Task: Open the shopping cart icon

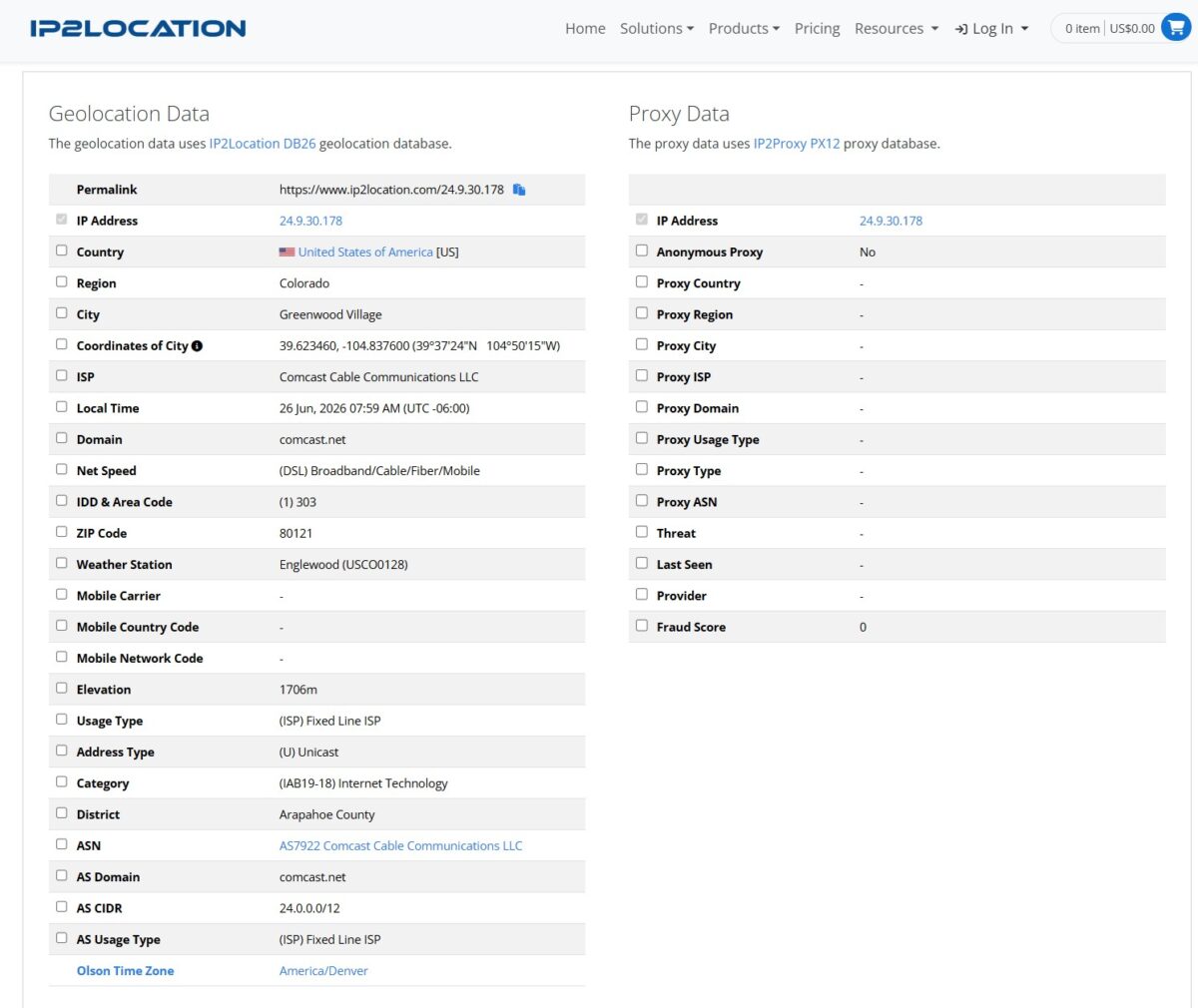Action: (x=1176, y=28)
